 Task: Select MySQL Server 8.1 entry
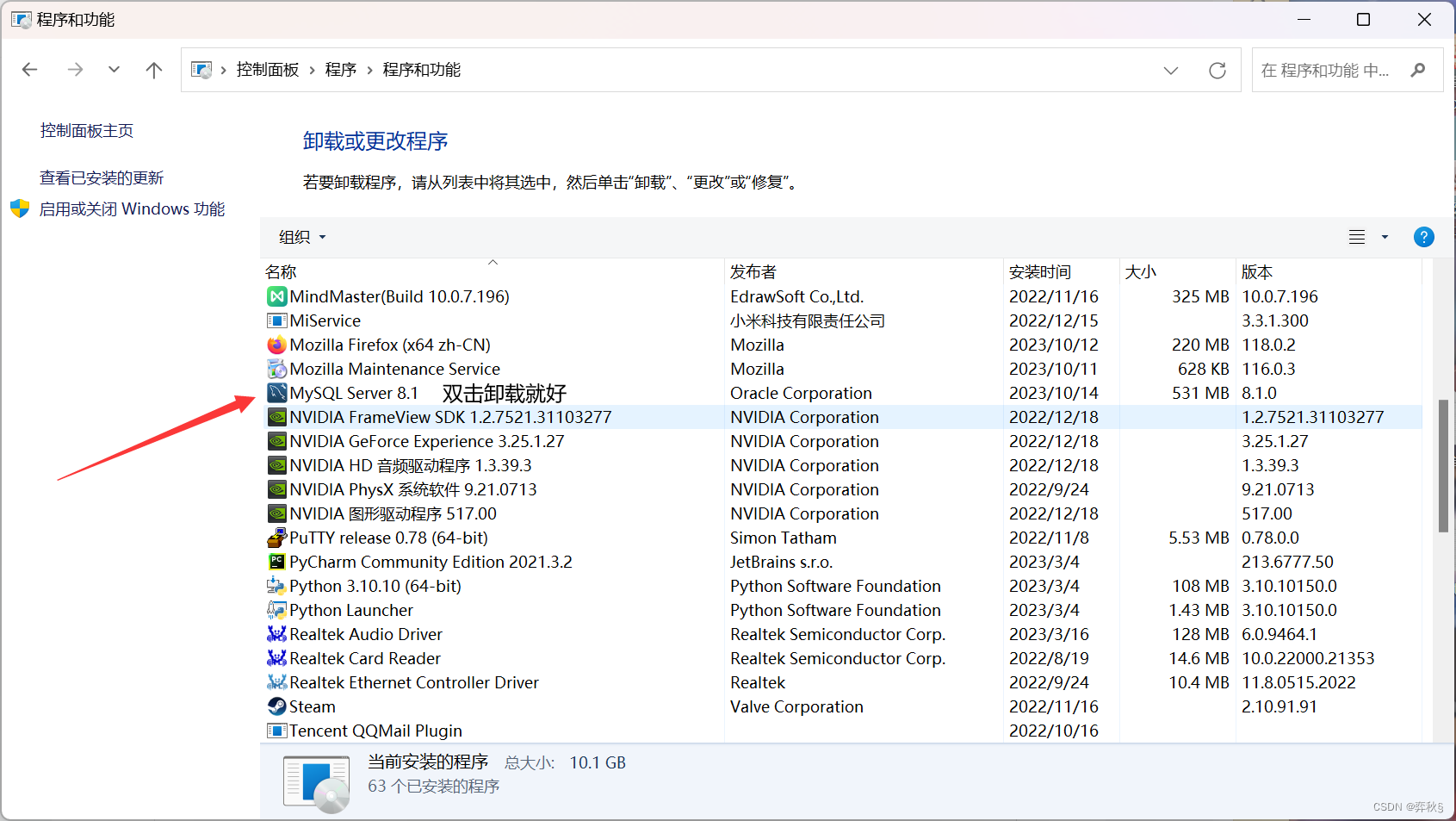pyautogui.click(x=354, y=394)
